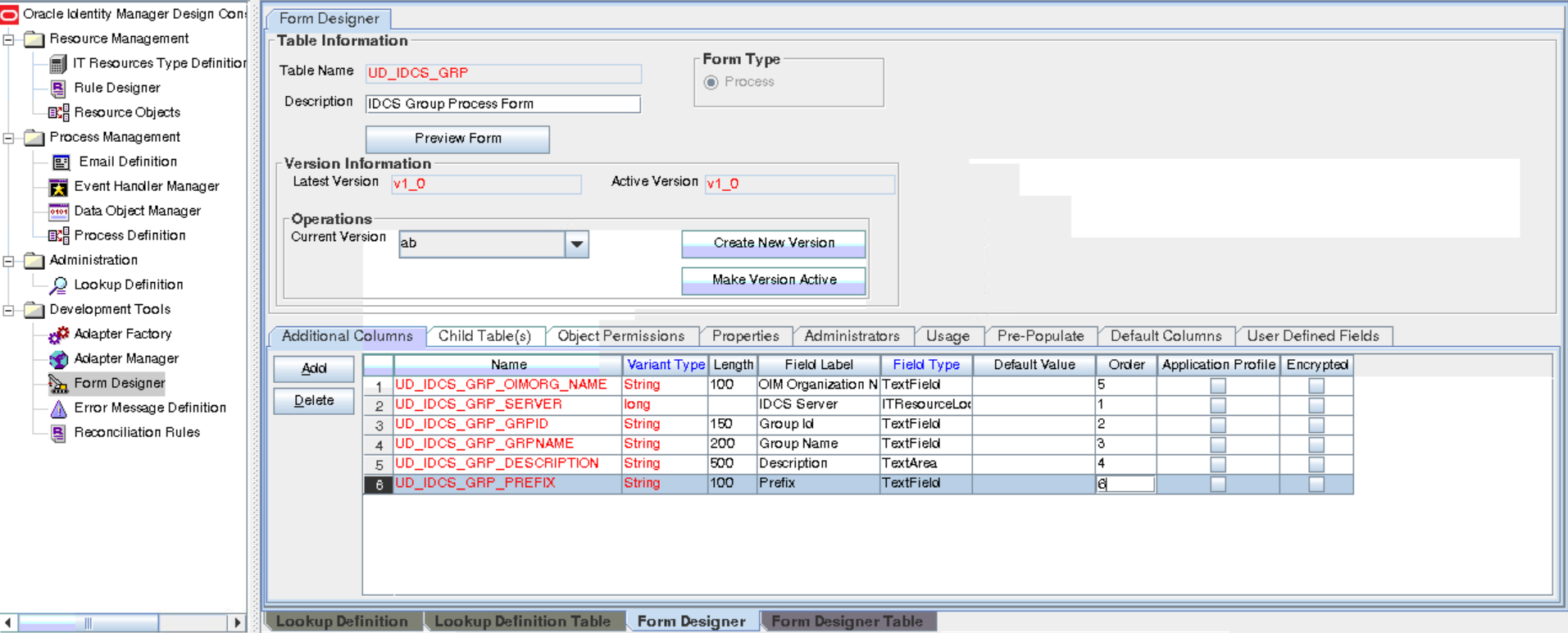
Task: Click the Table Name field UD_IDCS_GRP
Action: [502, 73]
